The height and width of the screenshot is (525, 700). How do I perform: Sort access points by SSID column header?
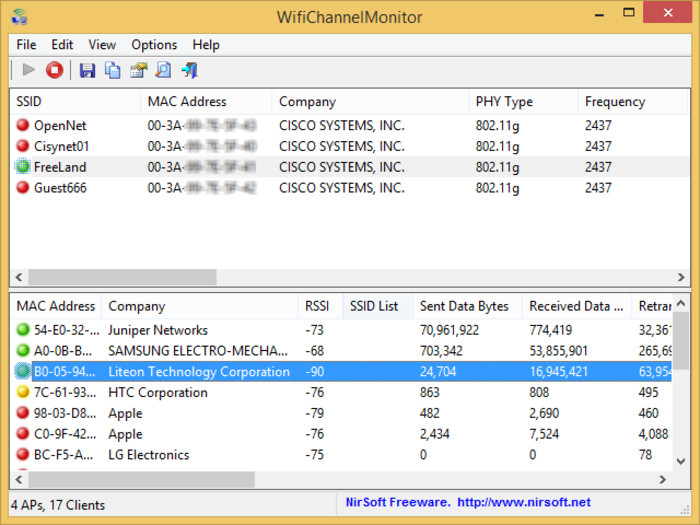click(75, 102)
